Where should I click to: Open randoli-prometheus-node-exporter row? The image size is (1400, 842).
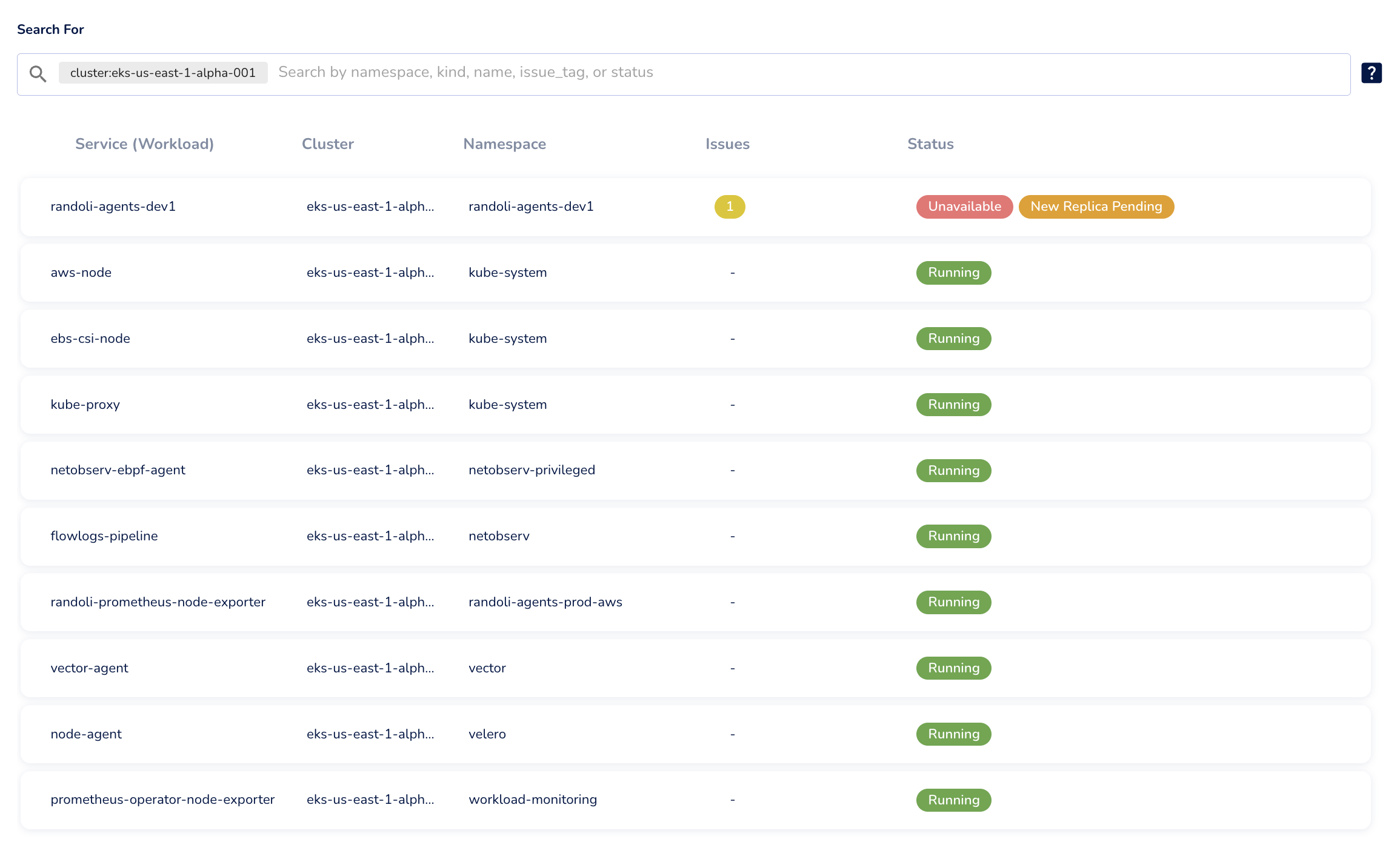pyautogui.click(x=158, y=602)
